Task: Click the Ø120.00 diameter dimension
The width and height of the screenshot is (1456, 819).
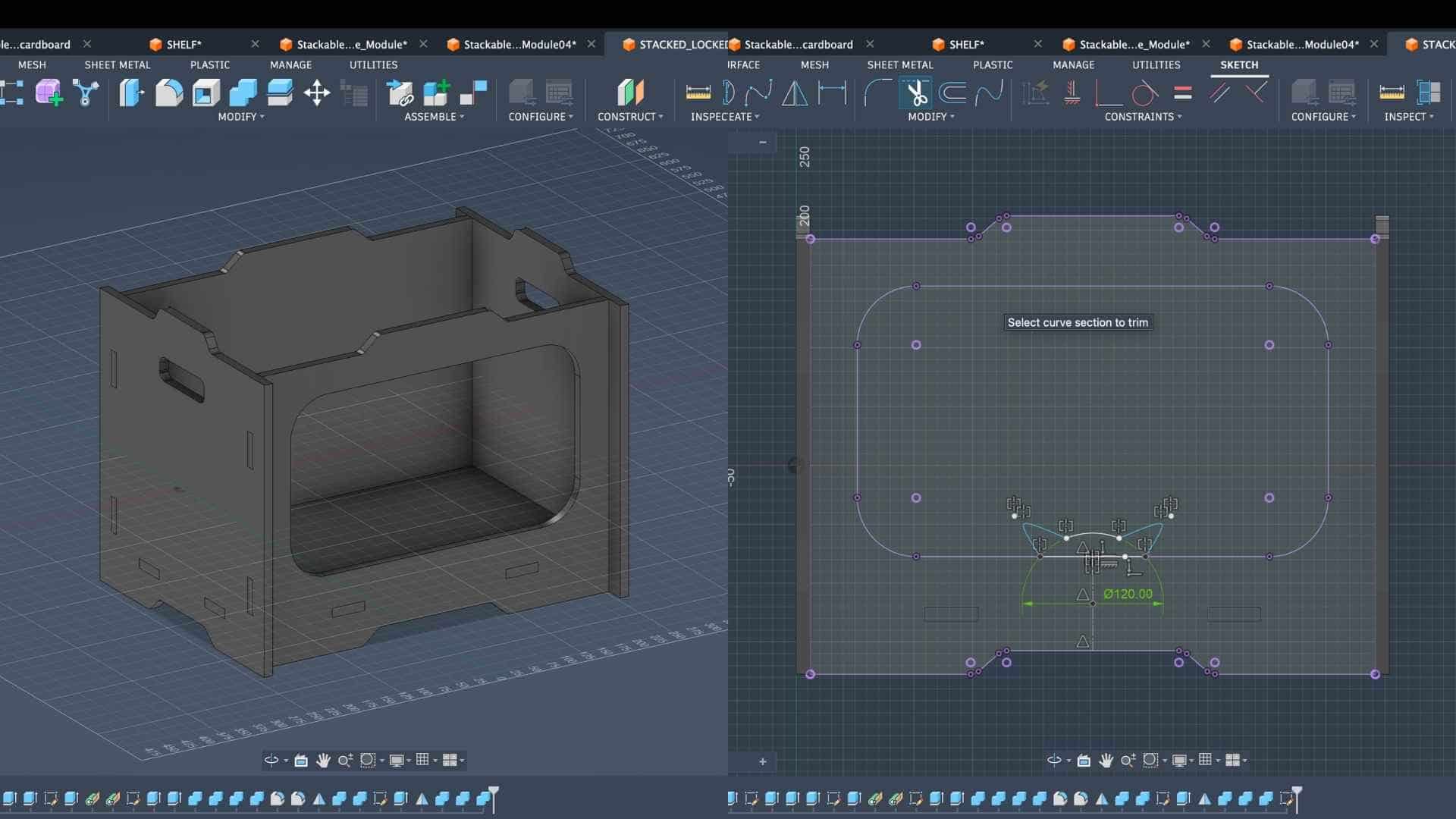Action: [1128, 594]
